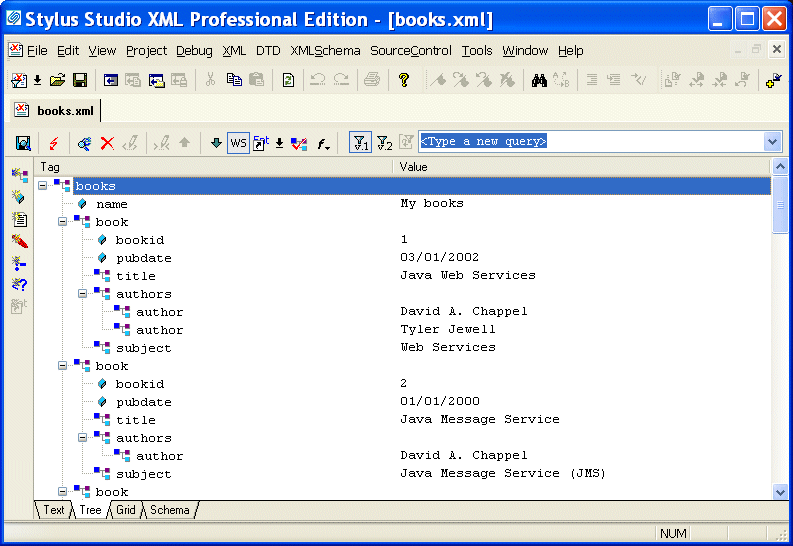The height and width of the screenshot is (546, 793).
Task: Click the Save disk icon in toolbar
Action: (79, 81)
